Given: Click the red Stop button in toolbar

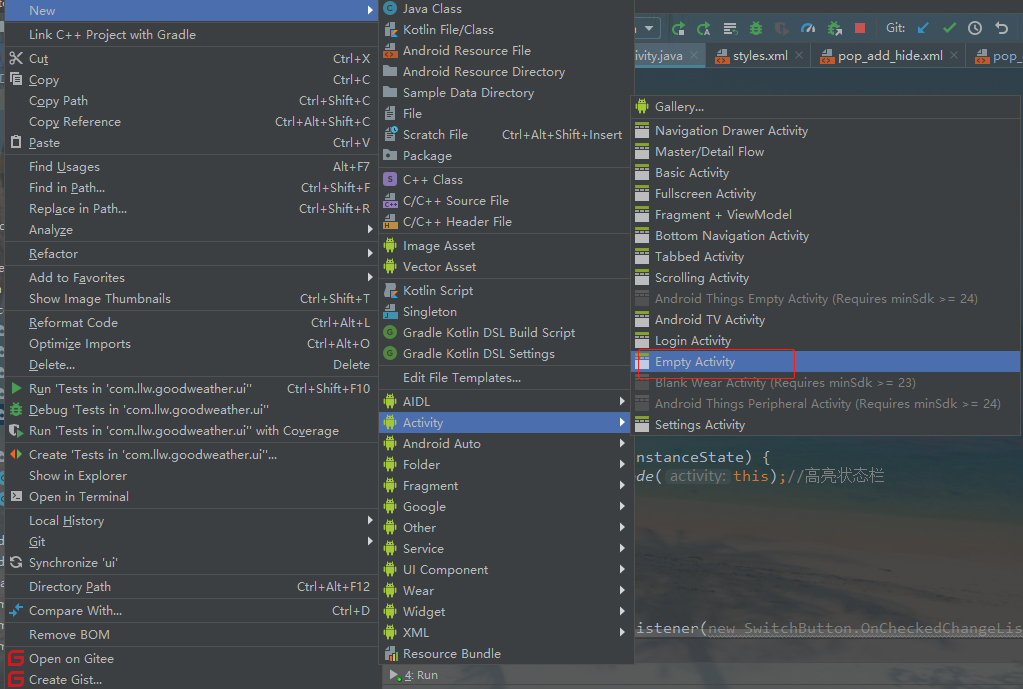Looking at the screenshot, I should pos(860,28).
